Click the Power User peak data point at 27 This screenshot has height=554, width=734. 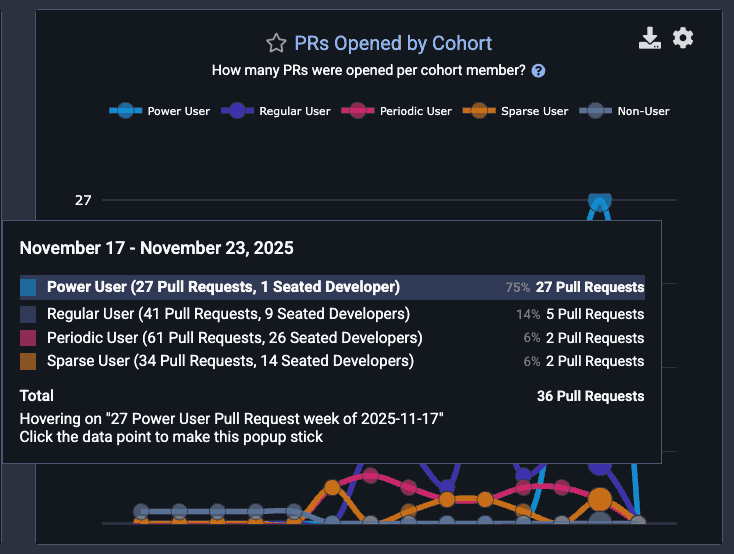pos(599,201)
